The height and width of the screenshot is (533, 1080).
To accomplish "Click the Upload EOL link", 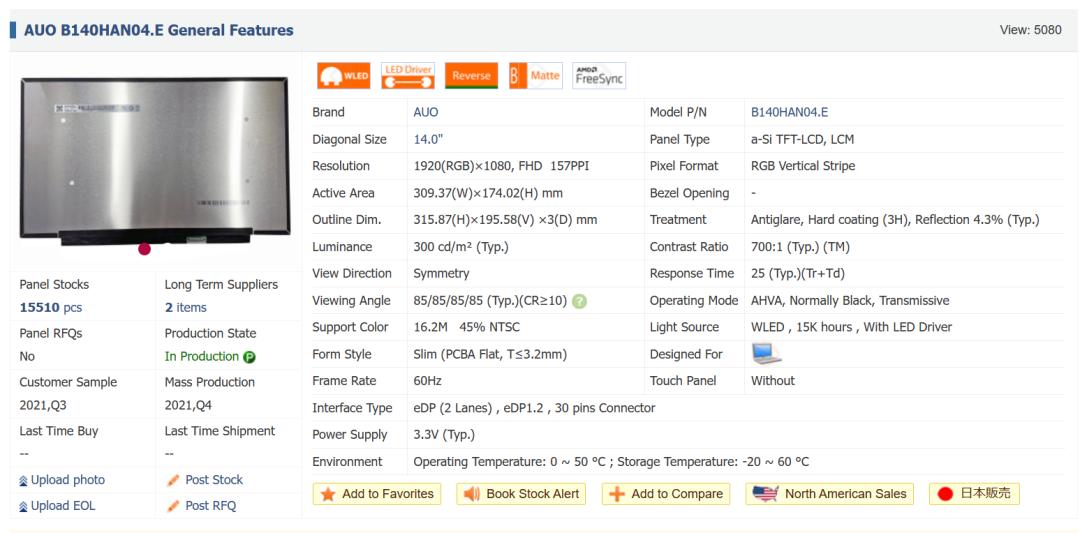I will click(x=63, y=505).
